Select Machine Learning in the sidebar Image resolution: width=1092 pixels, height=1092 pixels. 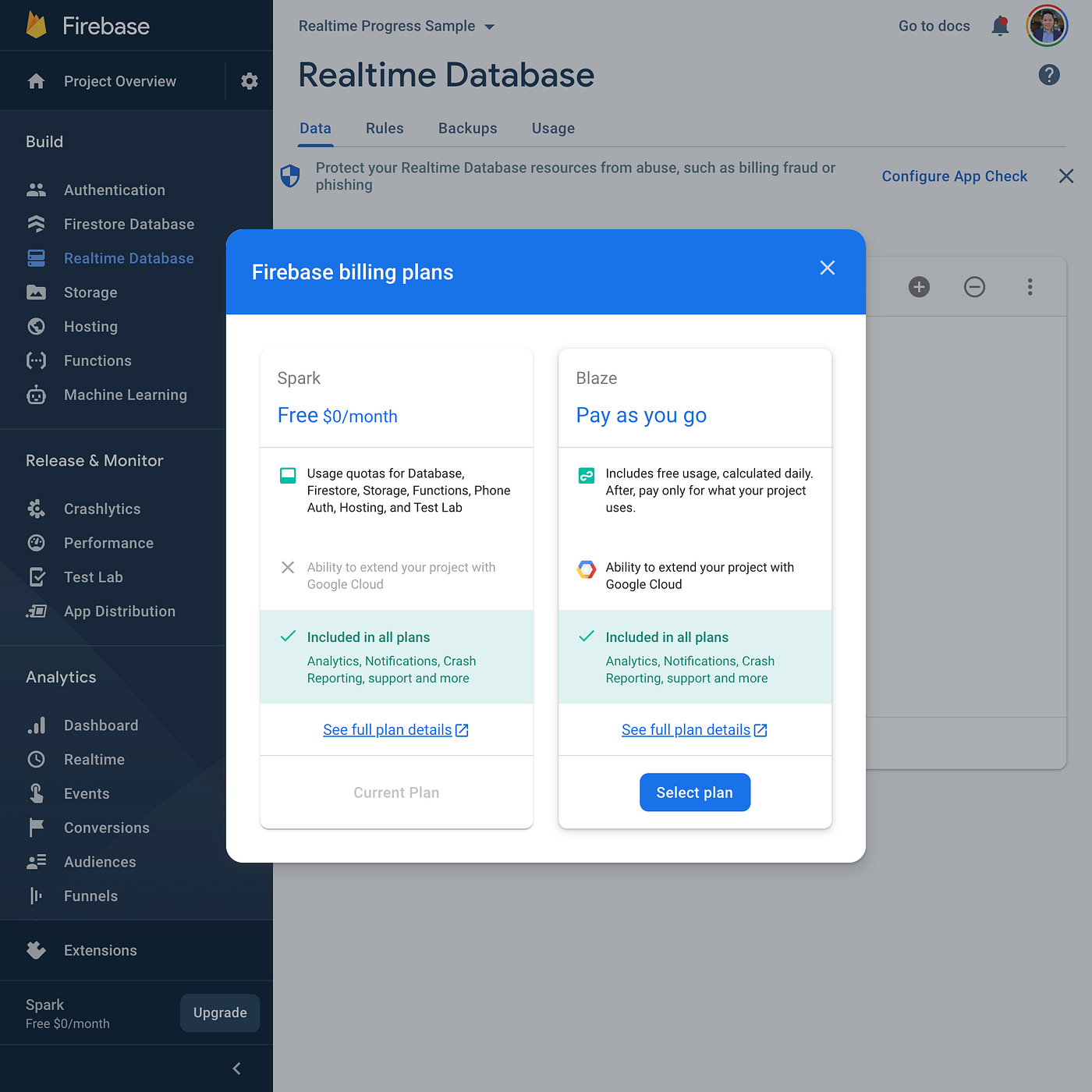125,395
